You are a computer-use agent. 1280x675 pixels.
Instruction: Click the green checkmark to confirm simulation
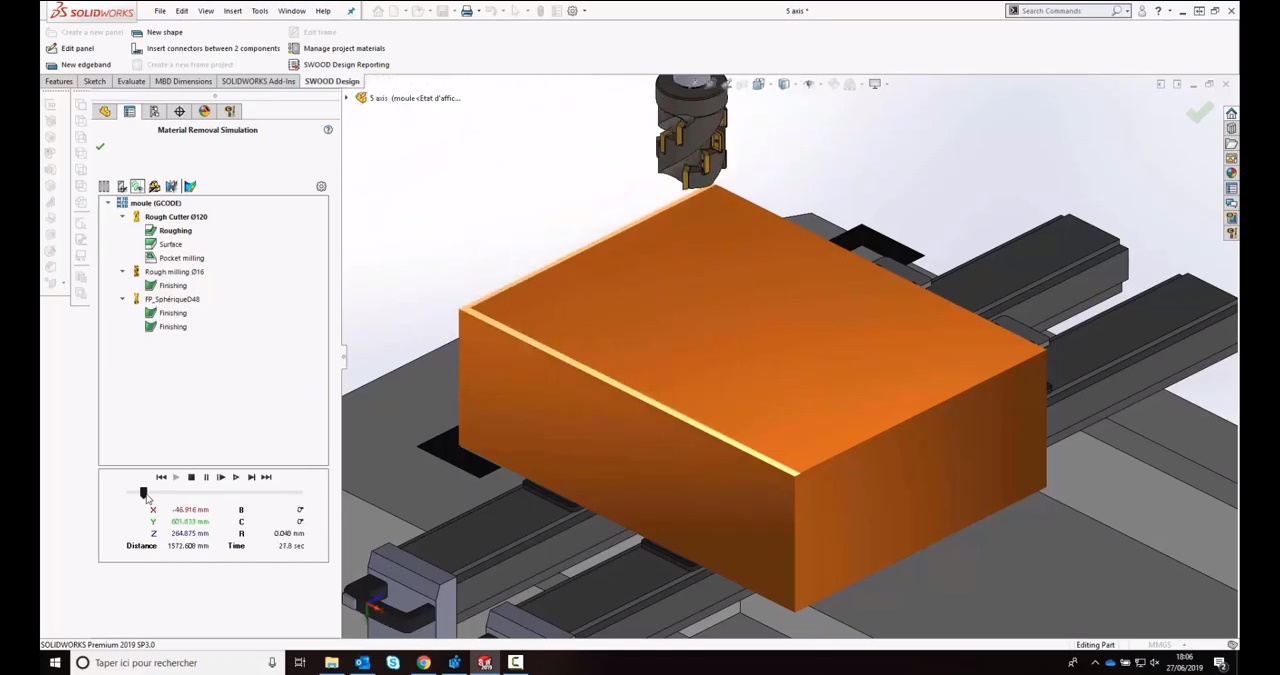click(100, 147)
